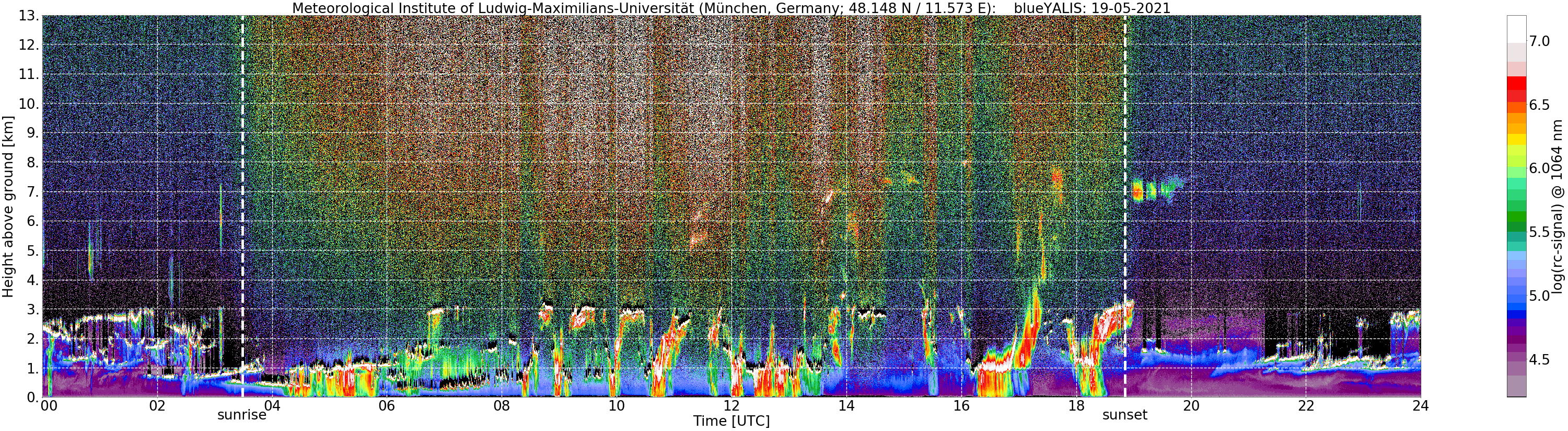Click the x-axis tick label '04'
1568x431 pixels.
(272, 405)
